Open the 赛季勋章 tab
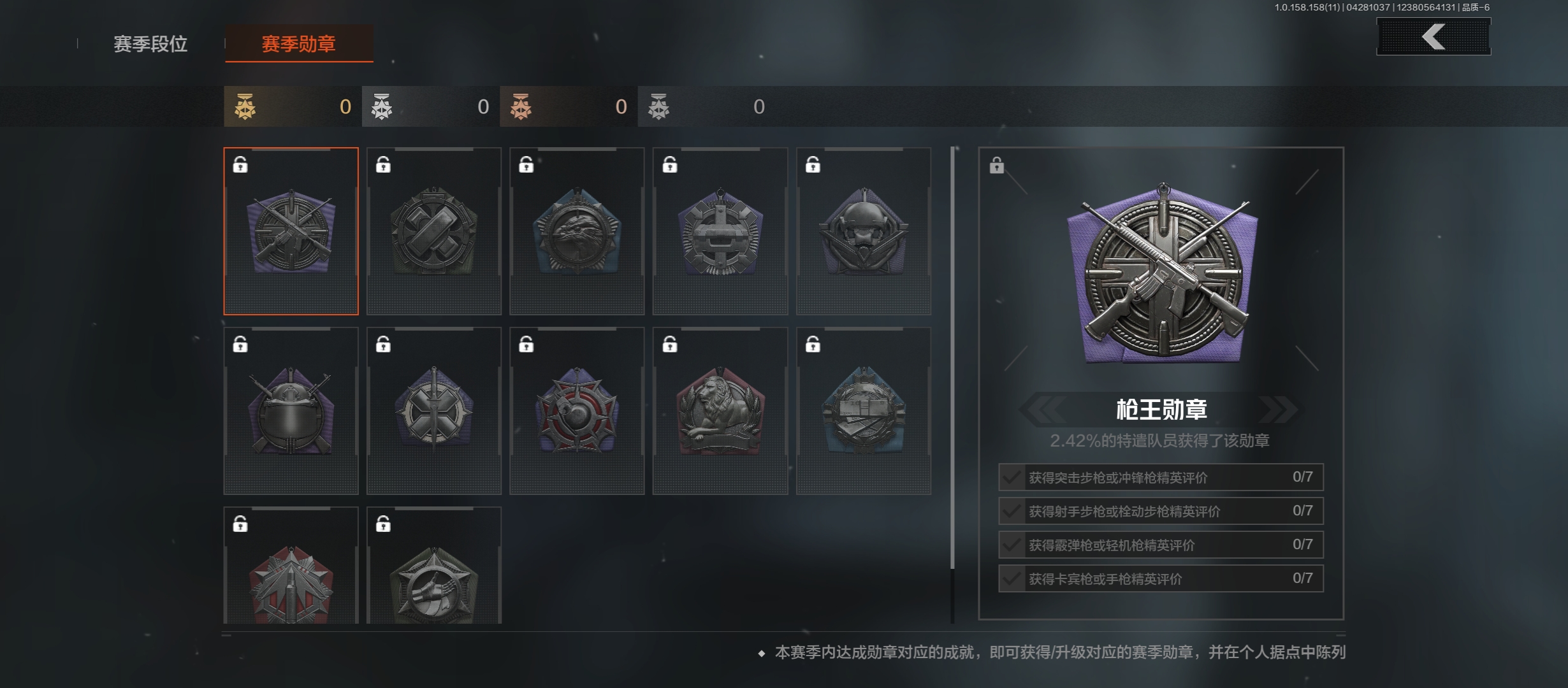 point(299,43)
